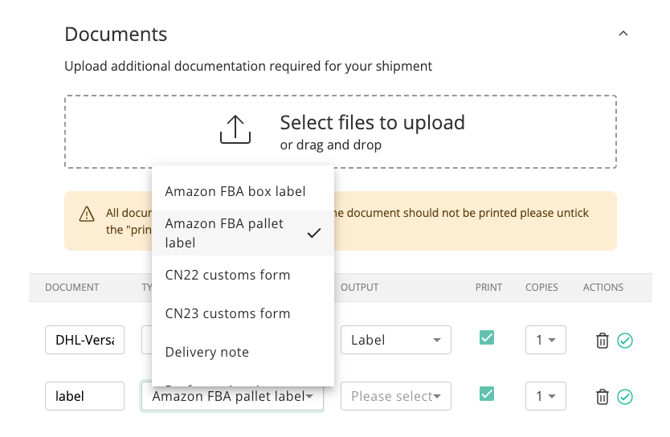Click the upload arrow icon
Viewport: 670px width, 437px height.
pos(235,129)
